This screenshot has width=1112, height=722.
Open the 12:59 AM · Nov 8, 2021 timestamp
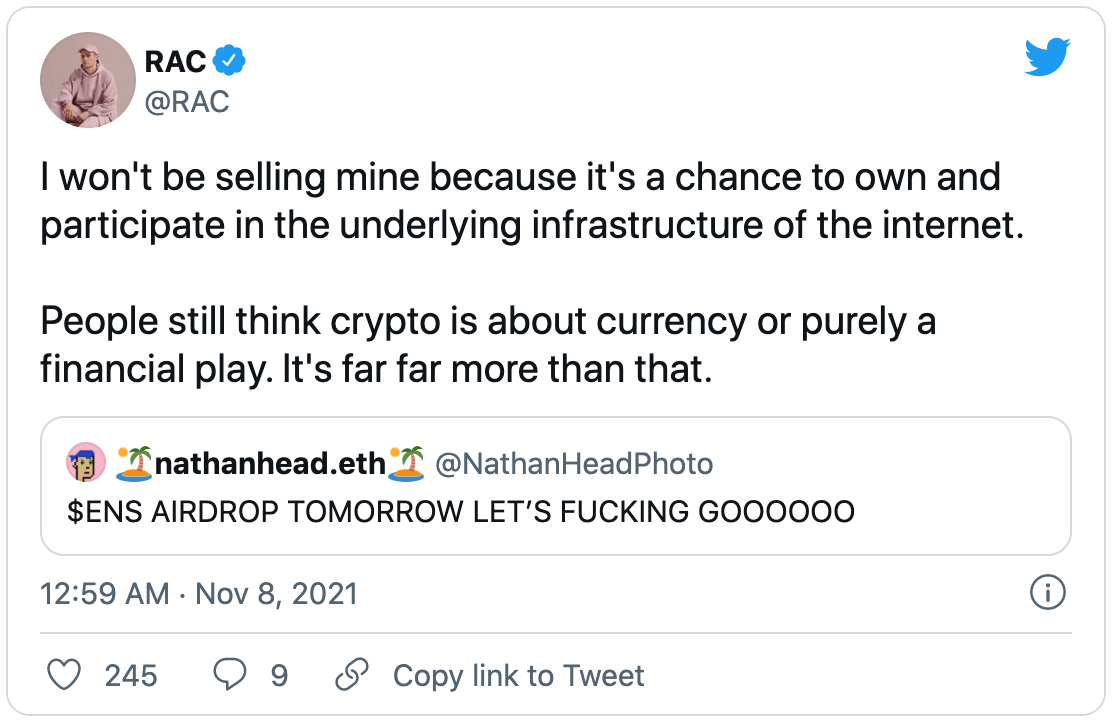[x=199, y=594]
